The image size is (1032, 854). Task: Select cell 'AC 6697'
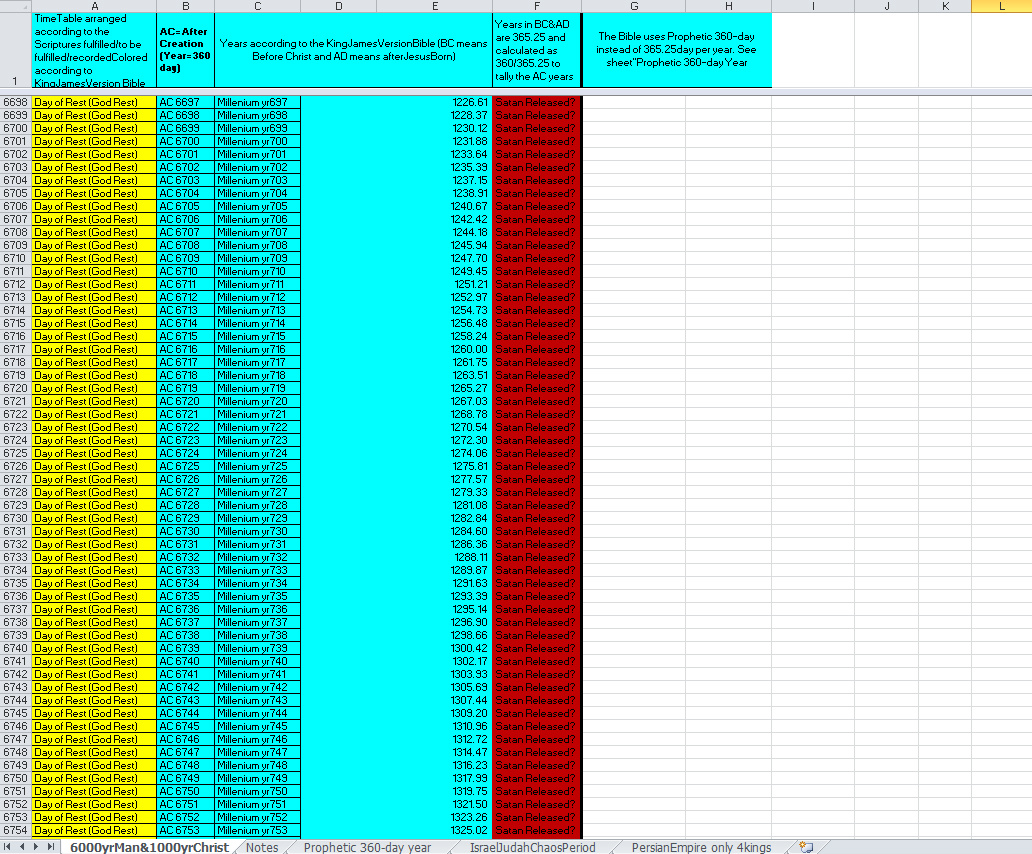(x=186, y=102)
